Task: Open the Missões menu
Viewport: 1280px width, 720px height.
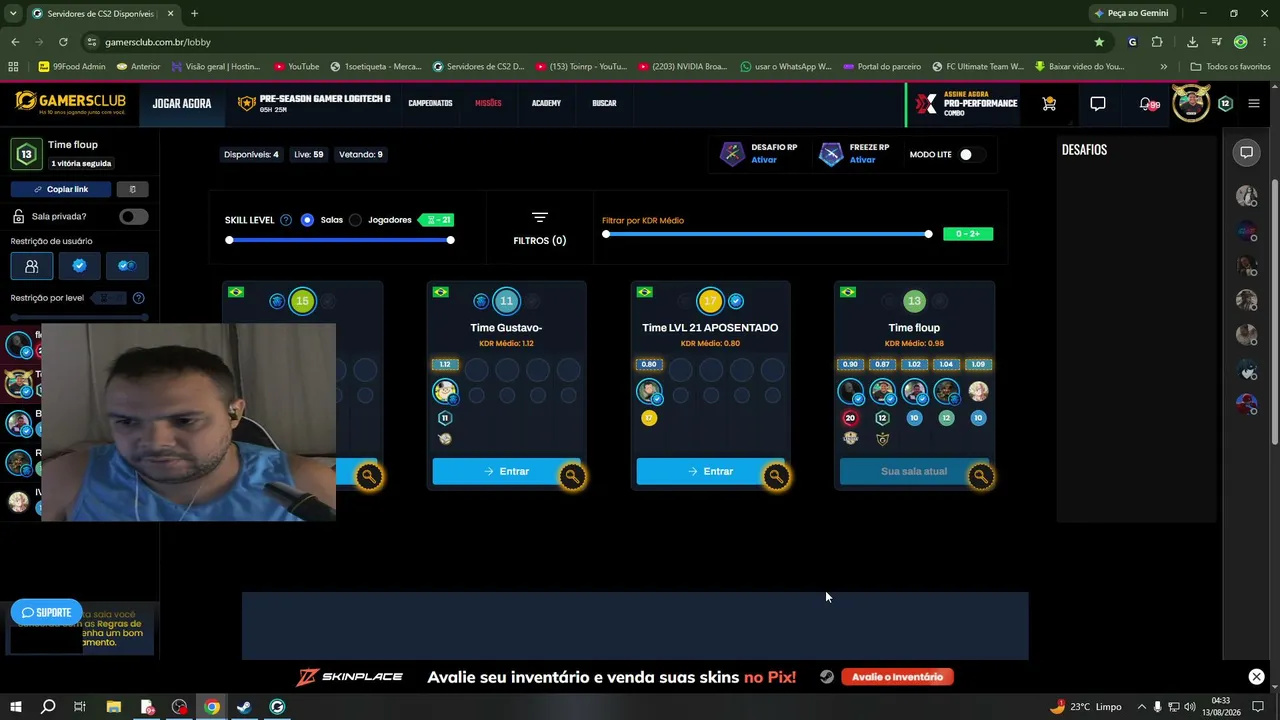Action: pyautogui.click(x=488, y=103)
